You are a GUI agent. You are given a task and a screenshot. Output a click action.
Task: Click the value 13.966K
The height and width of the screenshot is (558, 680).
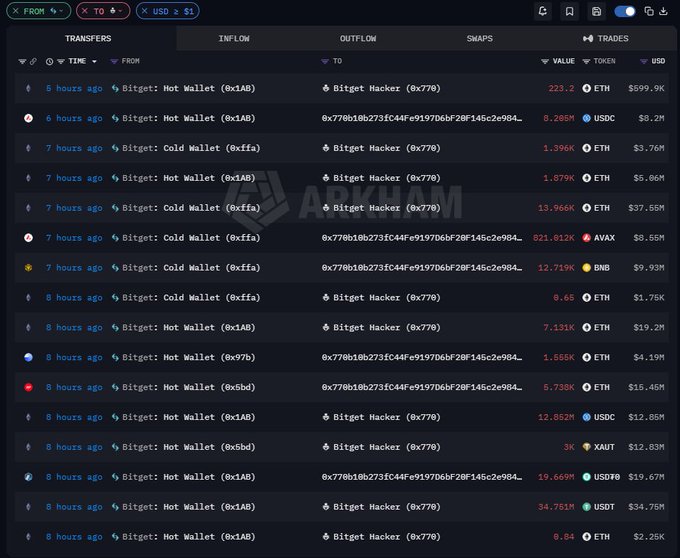tap(556, 208)
